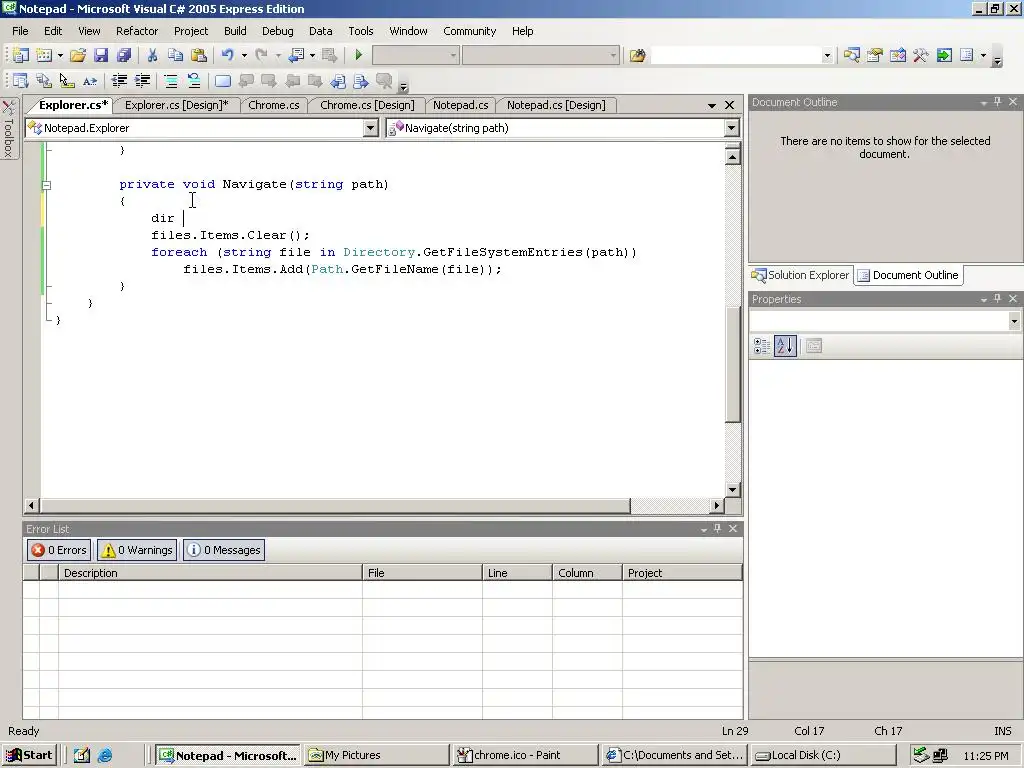Open the Debug menu
1024x768 pixels.
pyautogui.click(x=278, y=31)
